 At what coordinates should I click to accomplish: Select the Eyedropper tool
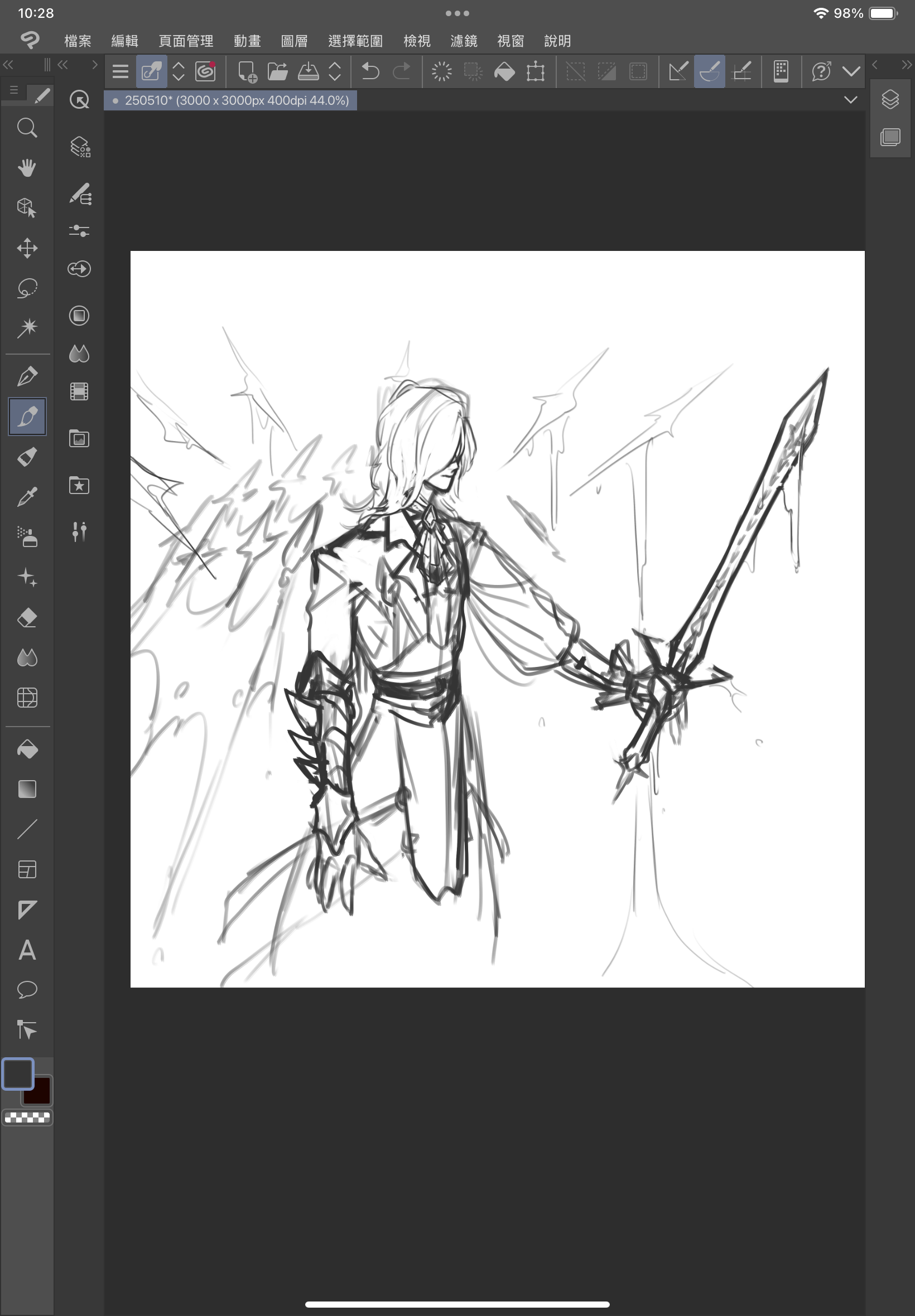pos(27,497)
